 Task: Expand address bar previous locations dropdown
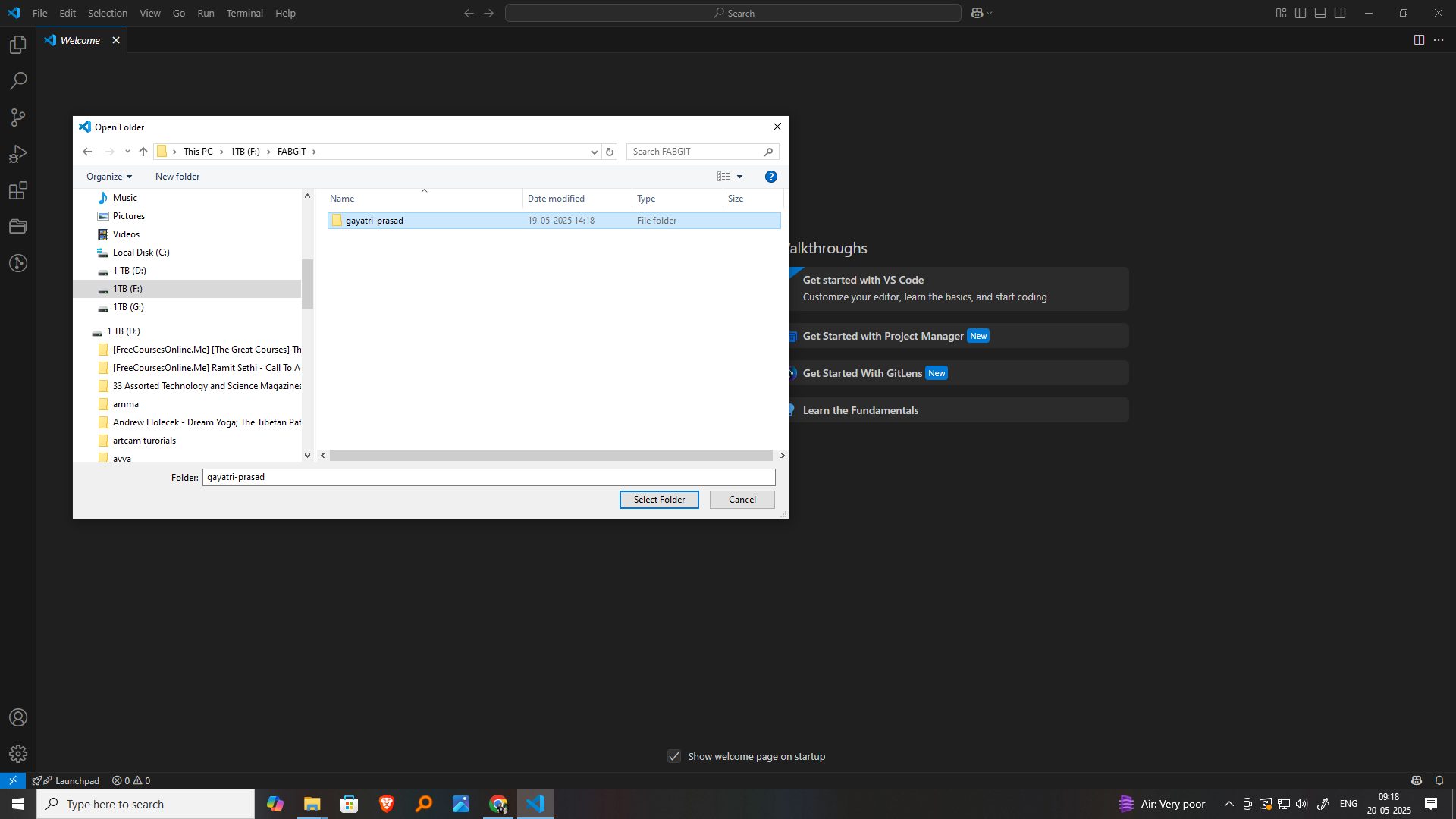tap(594, 152)
